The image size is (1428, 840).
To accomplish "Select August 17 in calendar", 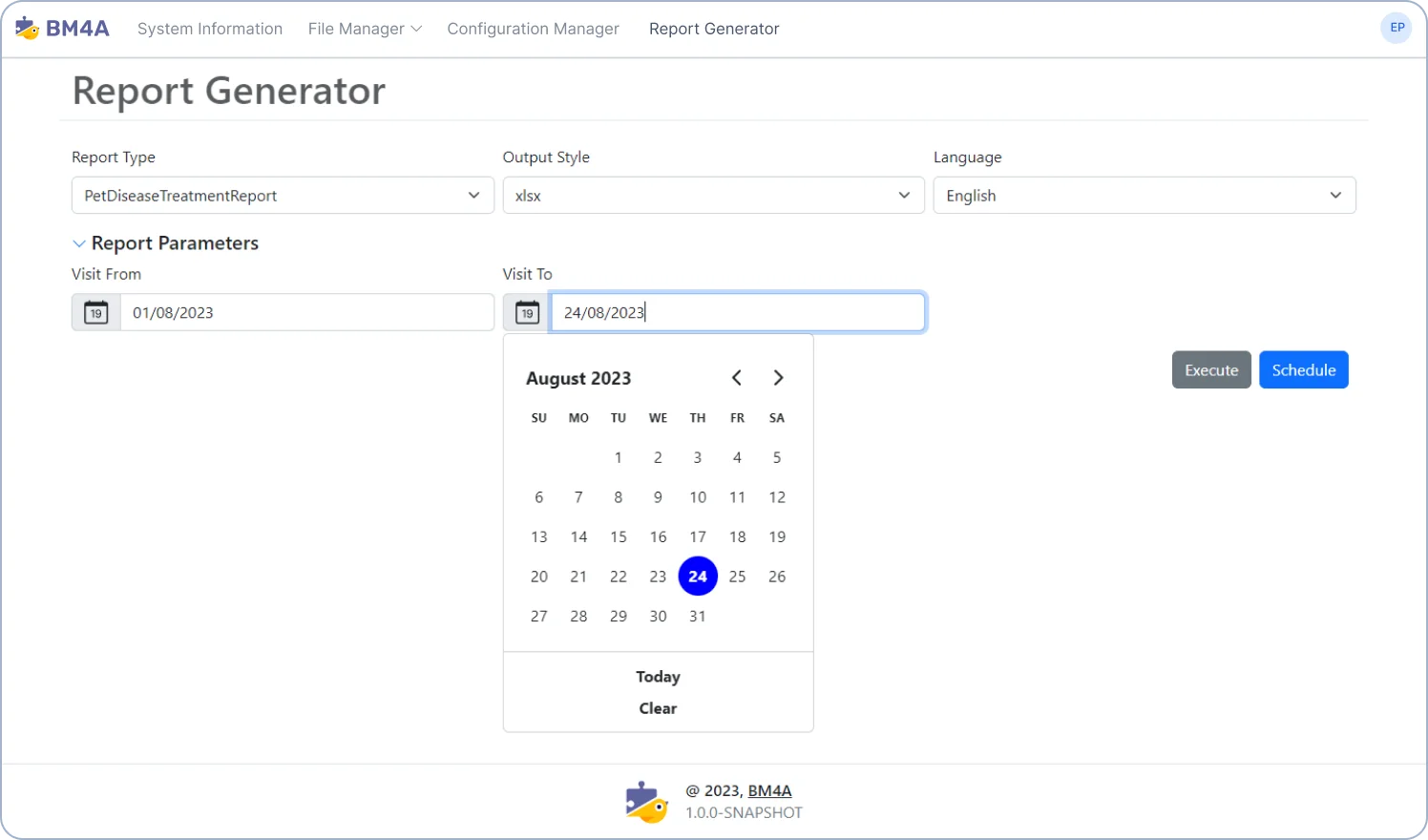I will [x=698, y=536].
